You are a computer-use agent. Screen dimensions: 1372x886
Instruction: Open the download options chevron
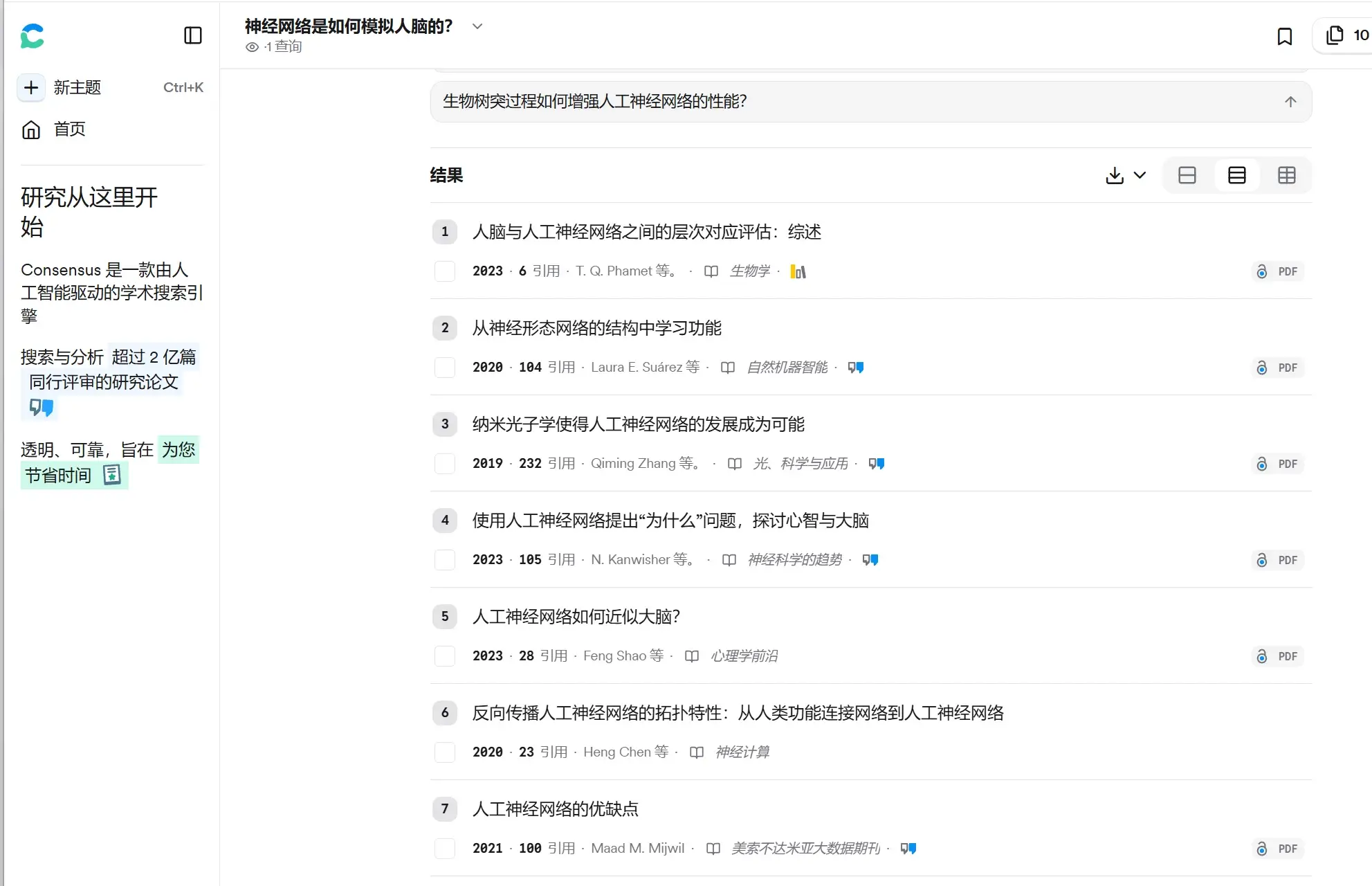click(x=1140, y=176)
